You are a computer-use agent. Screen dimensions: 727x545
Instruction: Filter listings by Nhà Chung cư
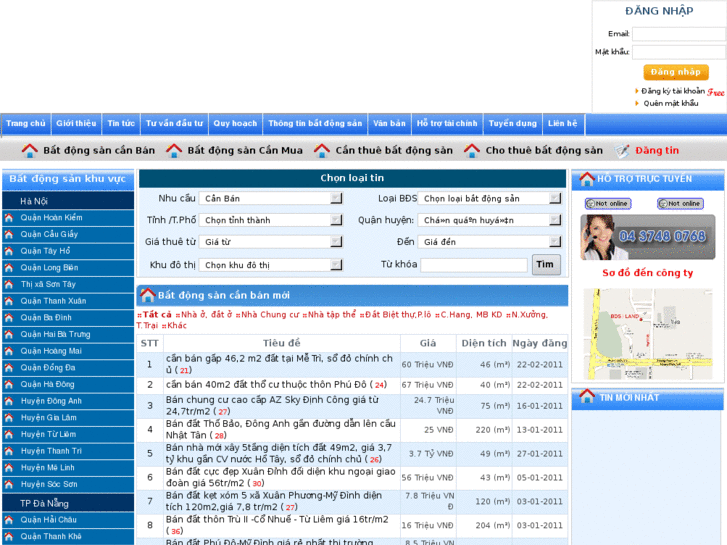coord(270,314)
